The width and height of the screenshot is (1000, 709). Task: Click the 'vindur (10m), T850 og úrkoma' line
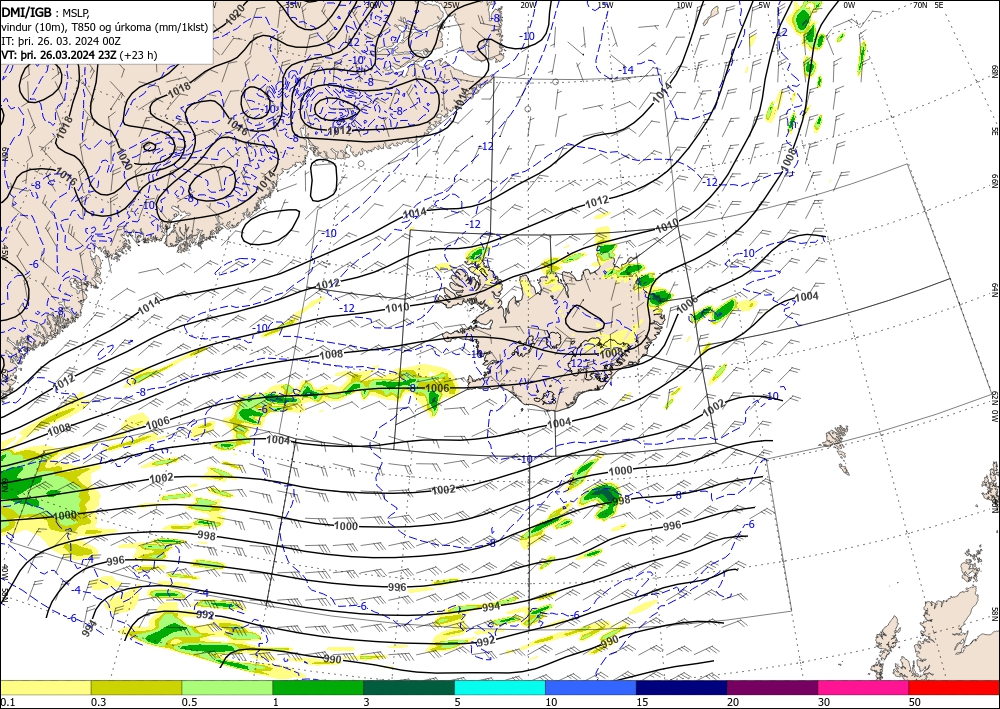[105, 27]
